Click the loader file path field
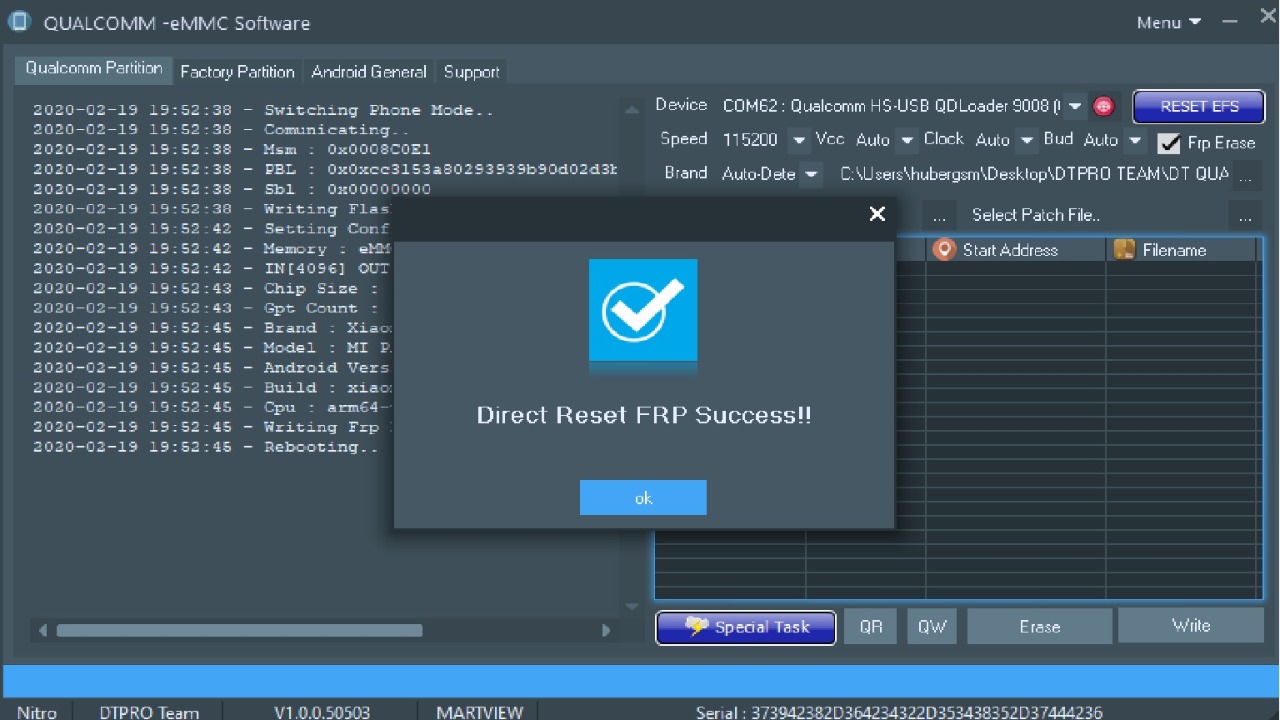 pos(1034,174)
